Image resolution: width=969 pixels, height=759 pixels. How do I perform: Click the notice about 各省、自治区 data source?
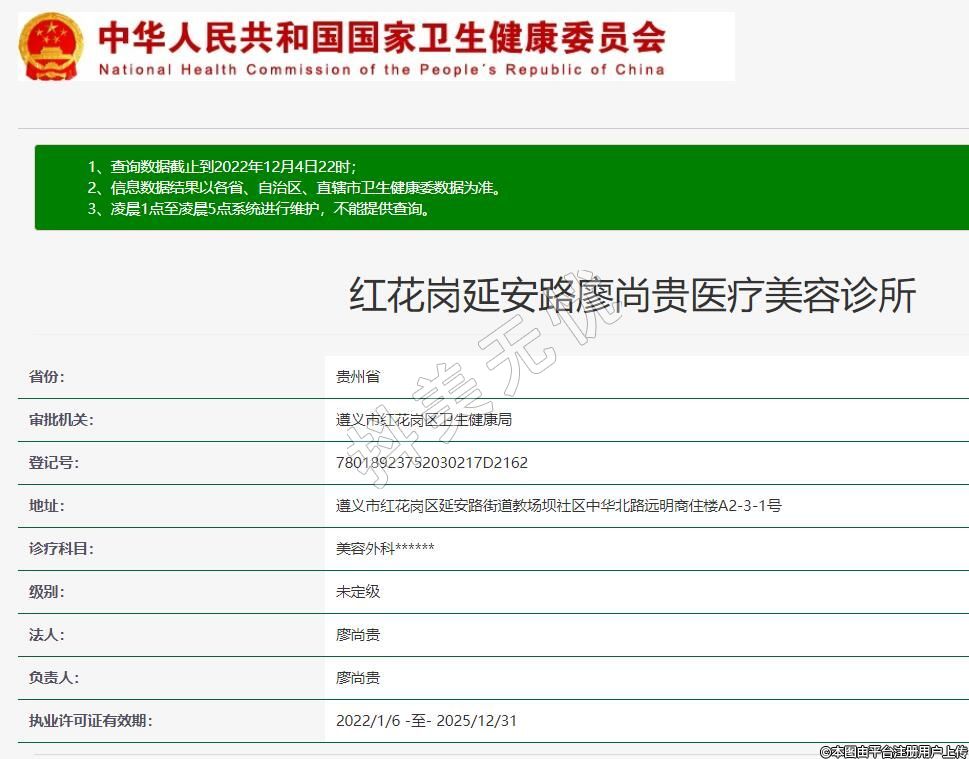point(293,187)
